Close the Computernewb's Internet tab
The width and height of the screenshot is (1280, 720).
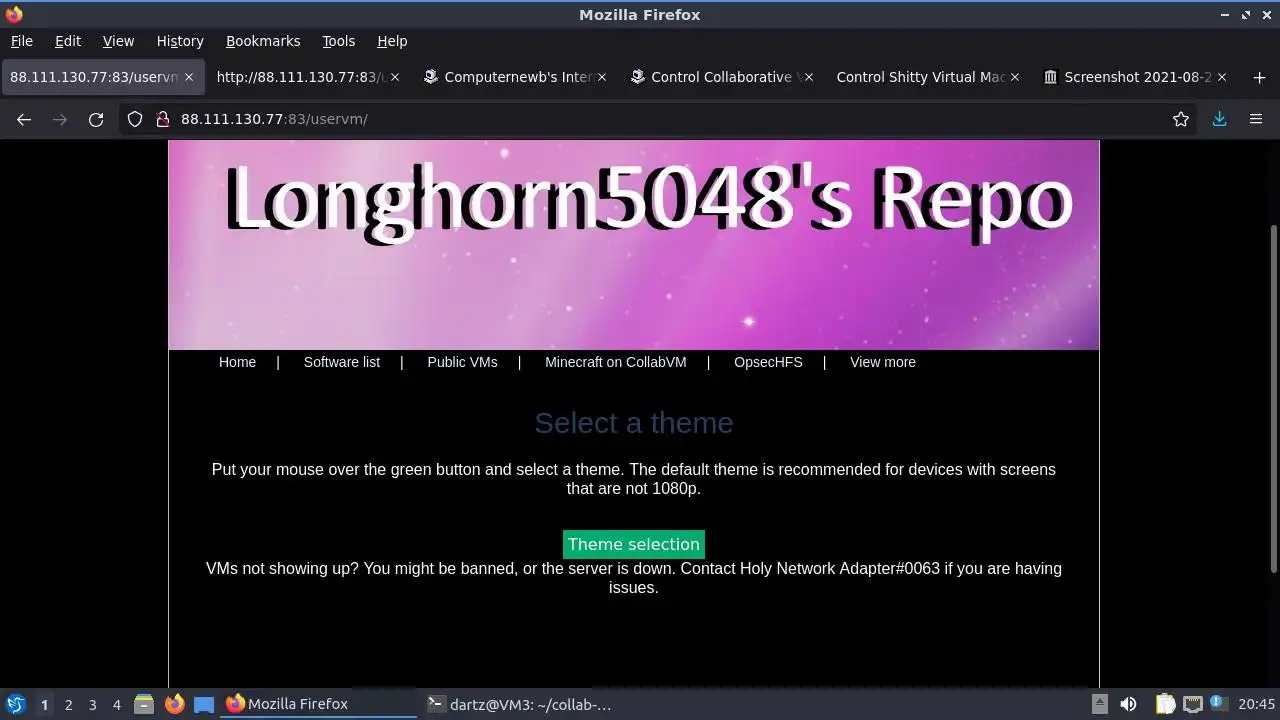click(601, 77)
